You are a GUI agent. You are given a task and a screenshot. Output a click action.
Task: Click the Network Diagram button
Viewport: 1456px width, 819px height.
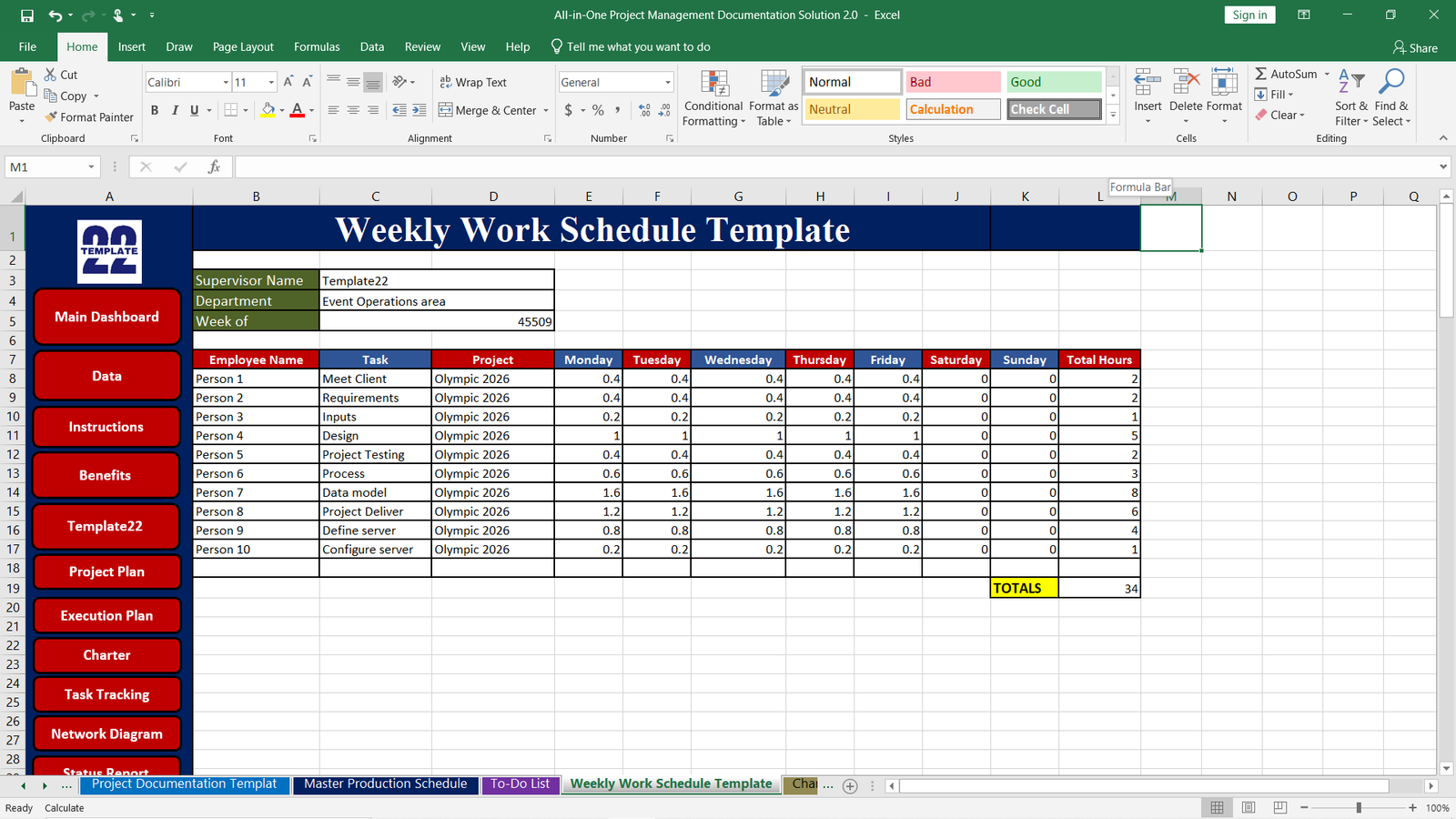[x=106, y=733]
